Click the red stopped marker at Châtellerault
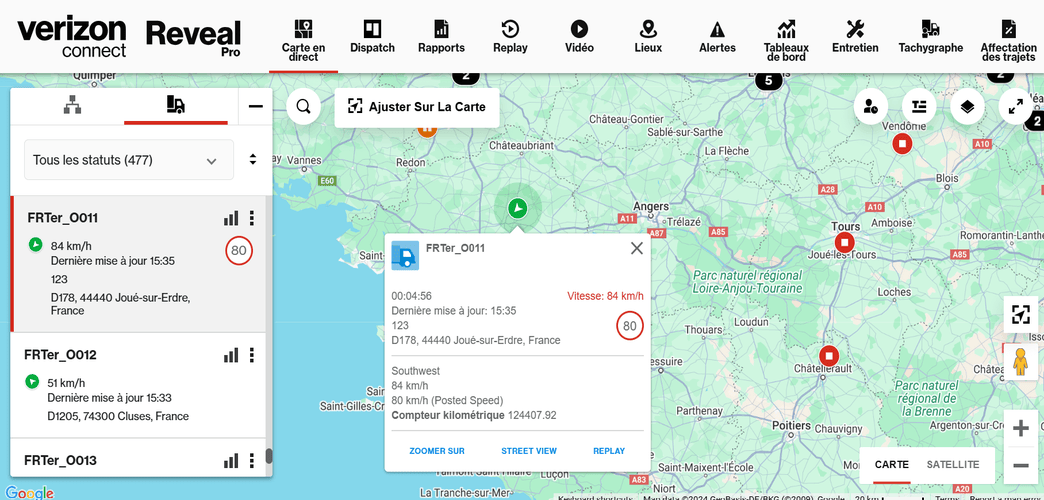1044x500 pixels. point(829,356)
